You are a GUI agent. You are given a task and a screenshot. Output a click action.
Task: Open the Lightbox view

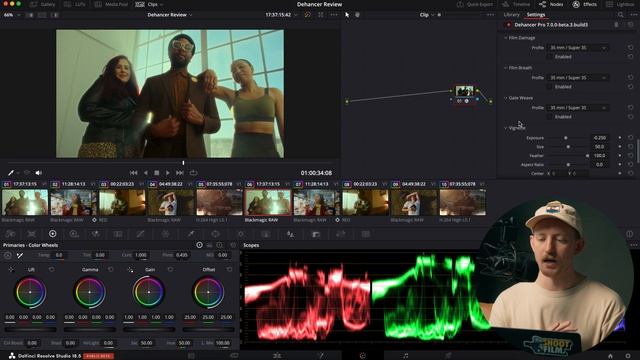point(620,4)
